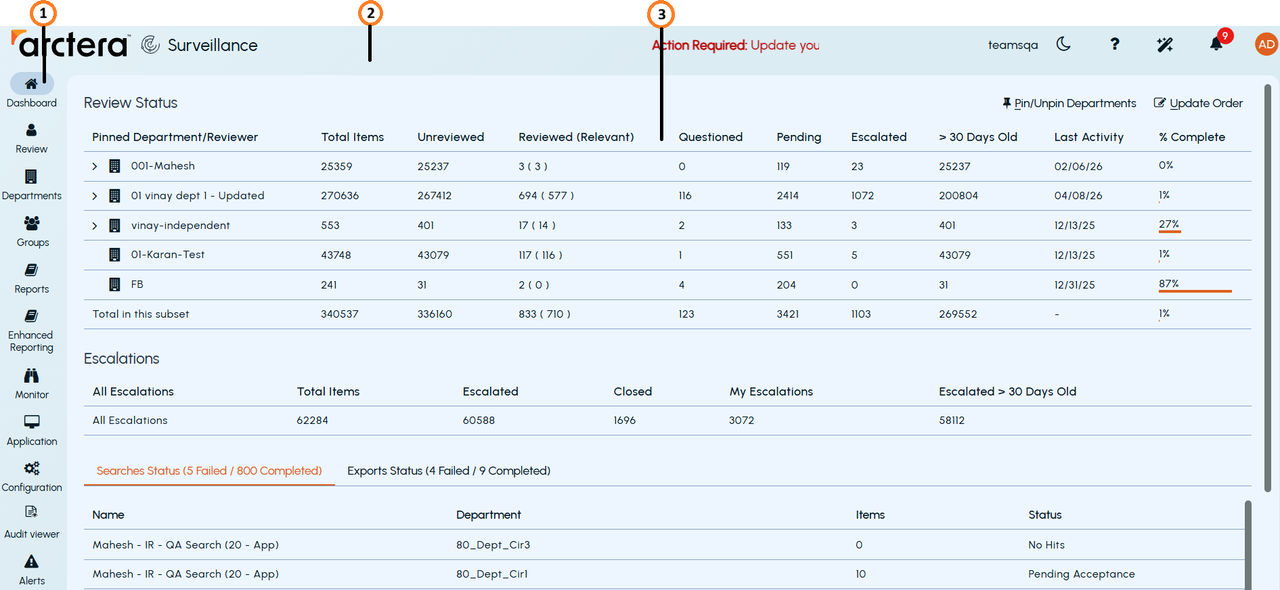Click the 87% progress bar for FB
Image resolution: width=1280 pixels, height=590 pixels.
coord(1195,291)
